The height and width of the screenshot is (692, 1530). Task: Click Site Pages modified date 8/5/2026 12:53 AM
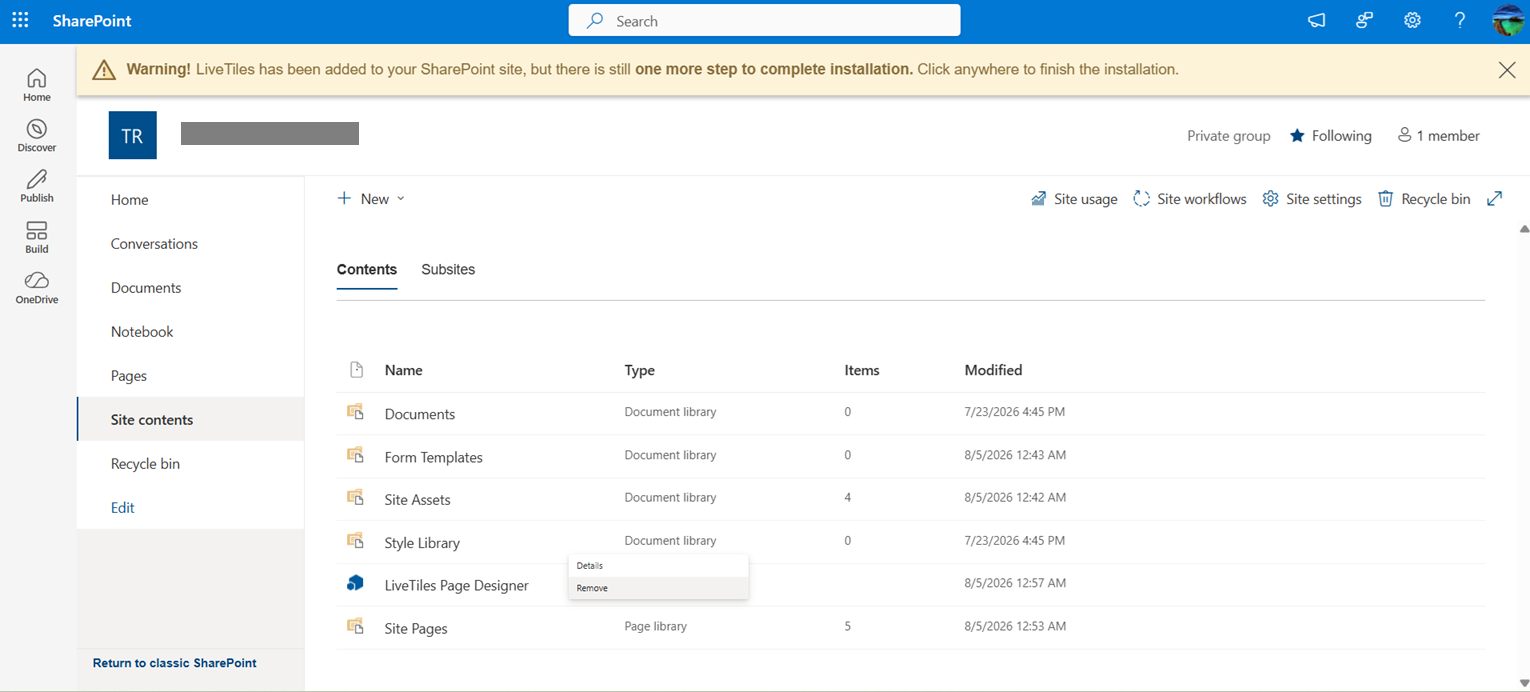pyautogui.click(x=1015, y=627)
